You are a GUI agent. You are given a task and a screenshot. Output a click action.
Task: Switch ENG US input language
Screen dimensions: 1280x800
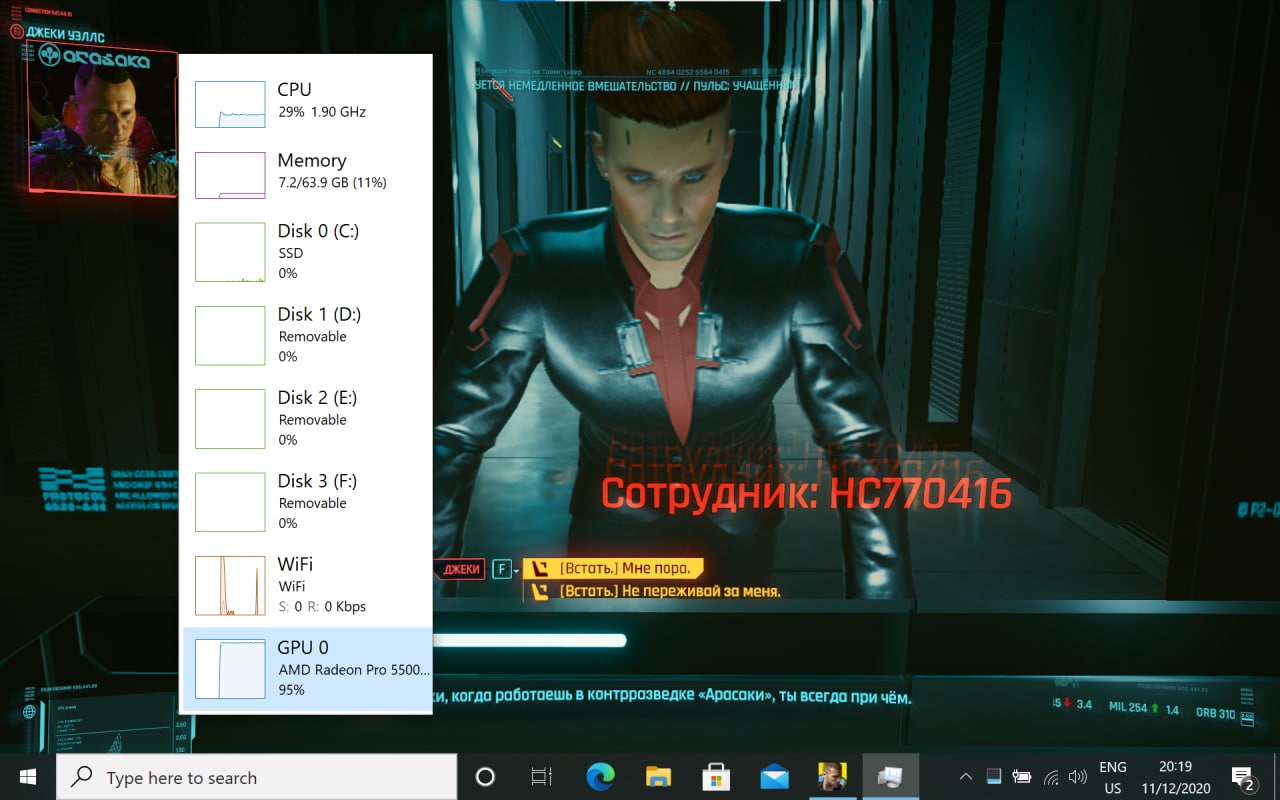[1113, 777]
